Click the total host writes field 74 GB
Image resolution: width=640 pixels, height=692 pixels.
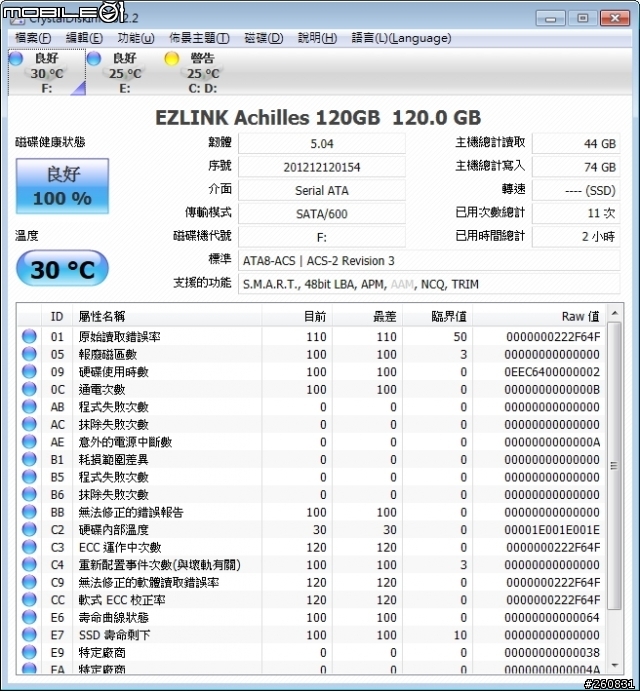(x=576, y=167)
